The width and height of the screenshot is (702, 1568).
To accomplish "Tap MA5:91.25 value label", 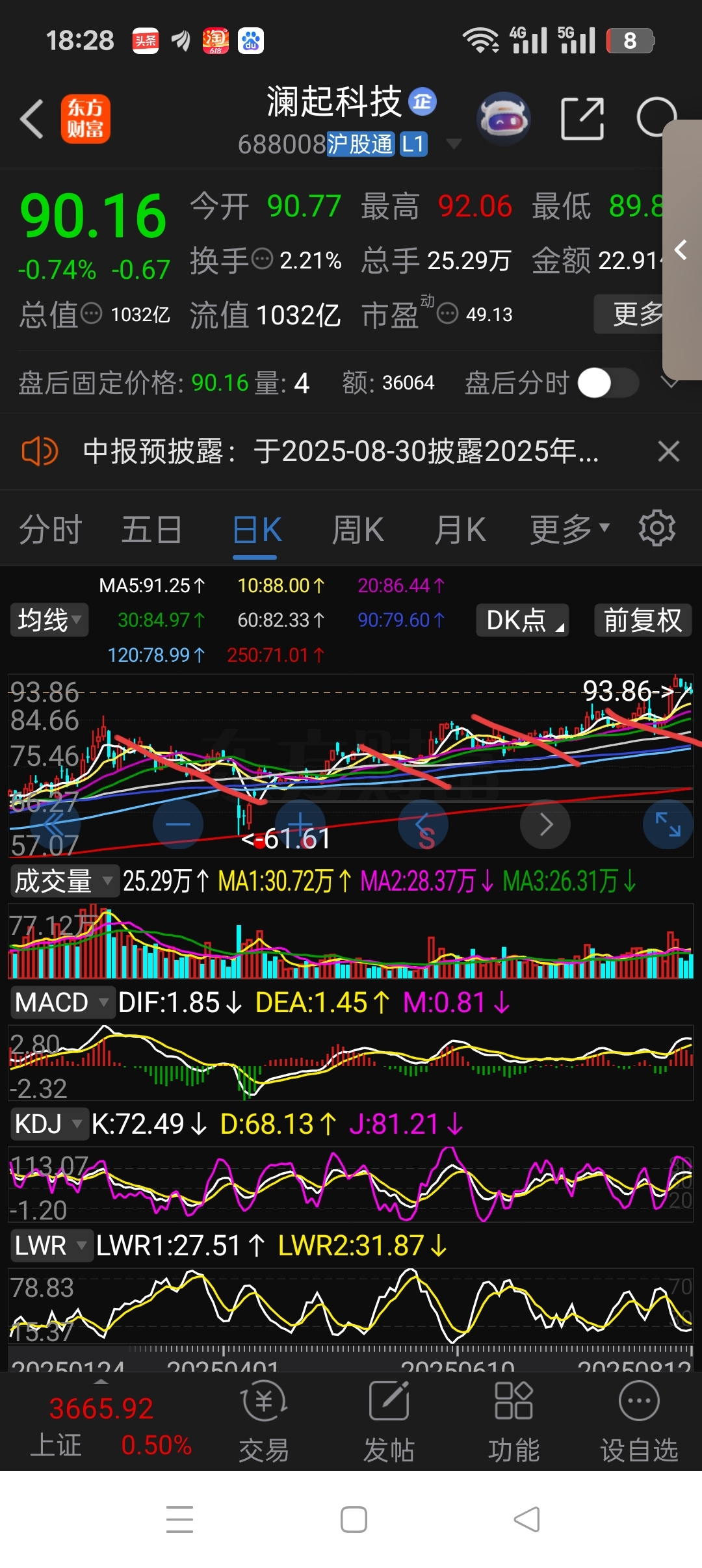I will pos(152,586).
